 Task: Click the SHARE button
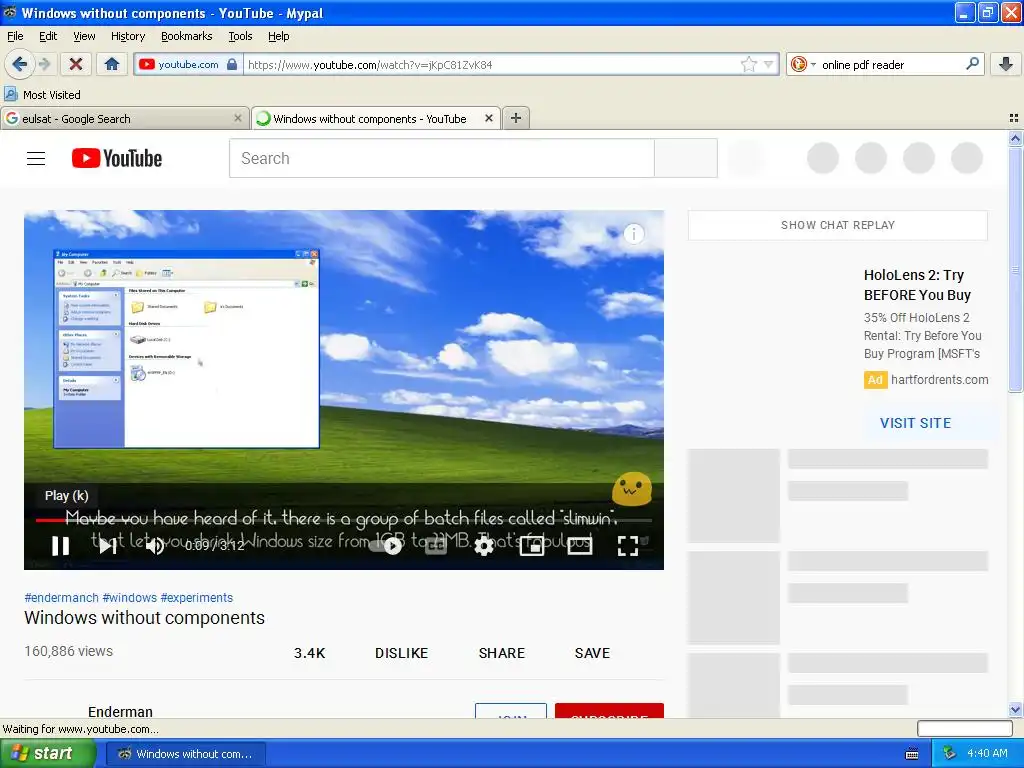[x=502, y=653]
